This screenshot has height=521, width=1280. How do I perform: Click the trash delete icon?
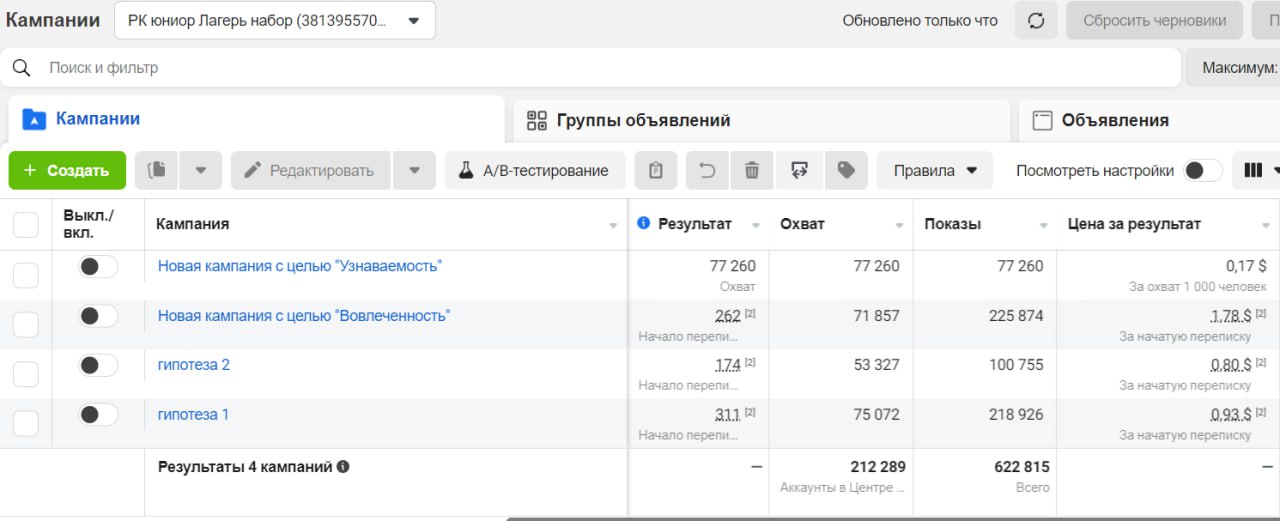[x=752, y=171]
